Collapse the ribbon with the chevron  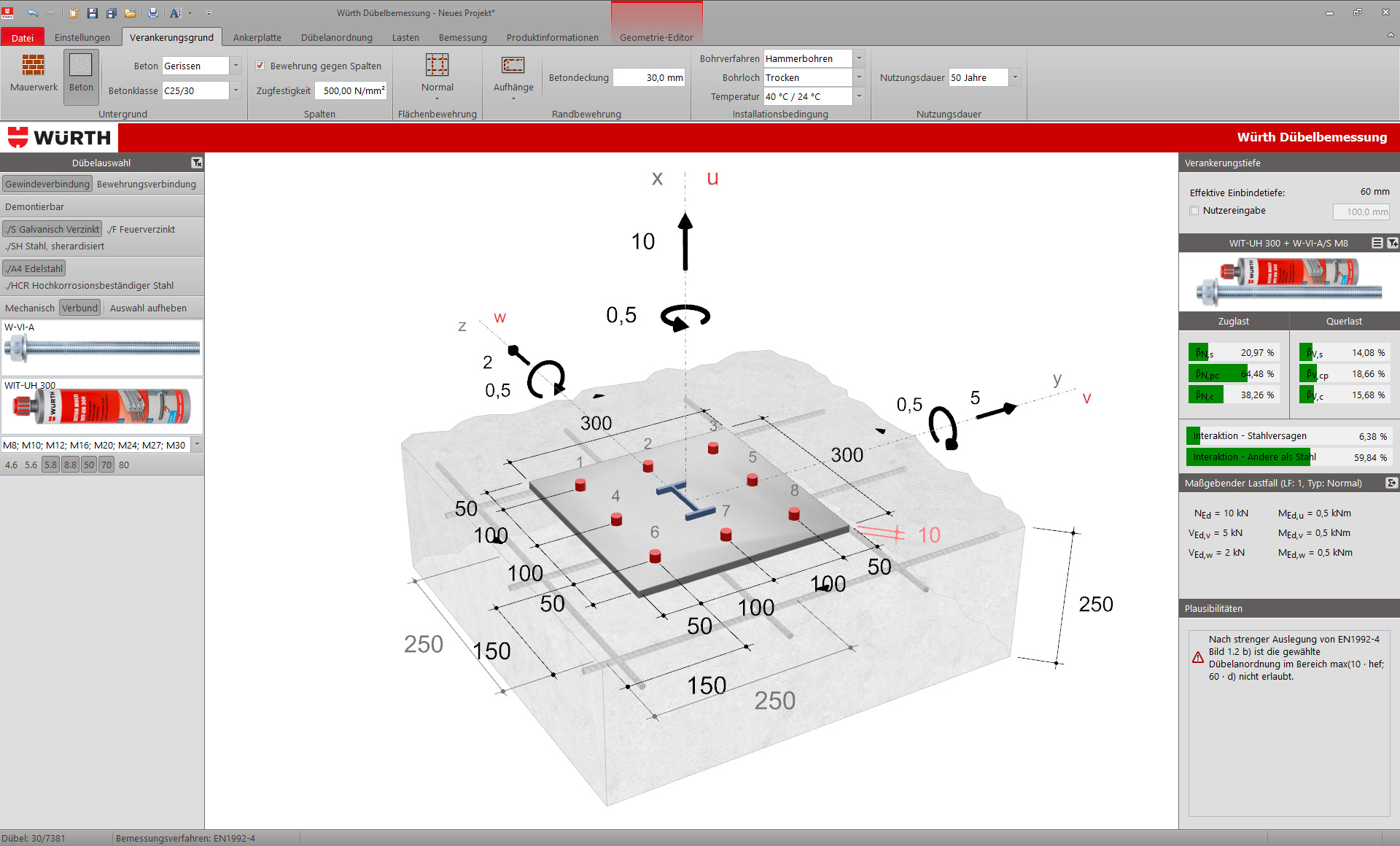click(x=1391, y=34)
